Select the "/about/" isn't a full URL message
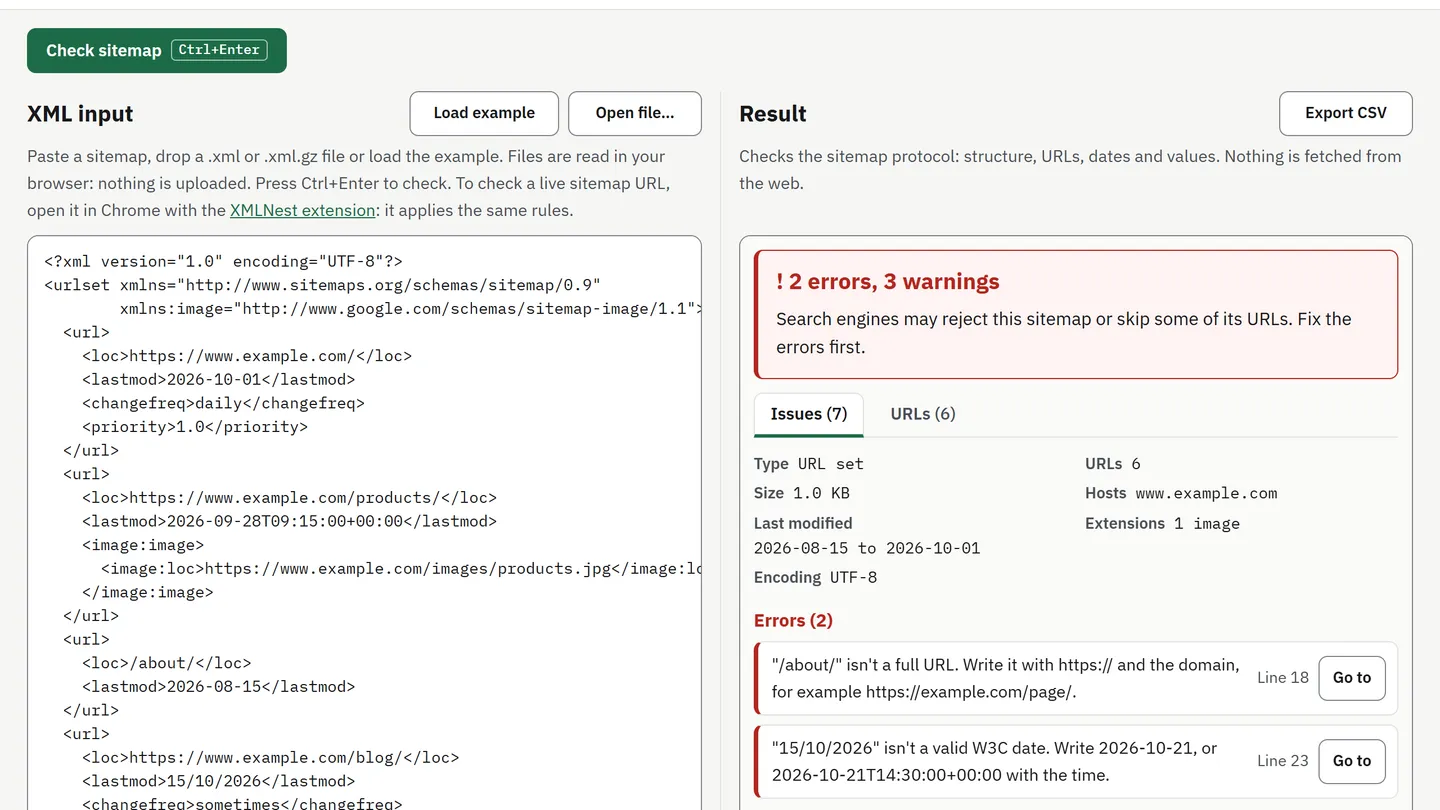 click(1006, 678)
